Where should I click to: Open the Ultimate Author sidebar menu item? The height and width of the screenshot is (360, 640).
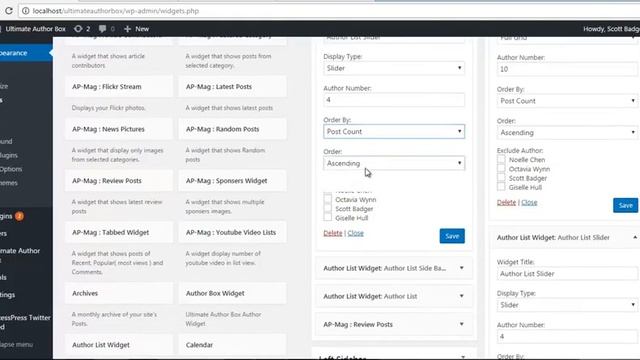click(20, 255)
